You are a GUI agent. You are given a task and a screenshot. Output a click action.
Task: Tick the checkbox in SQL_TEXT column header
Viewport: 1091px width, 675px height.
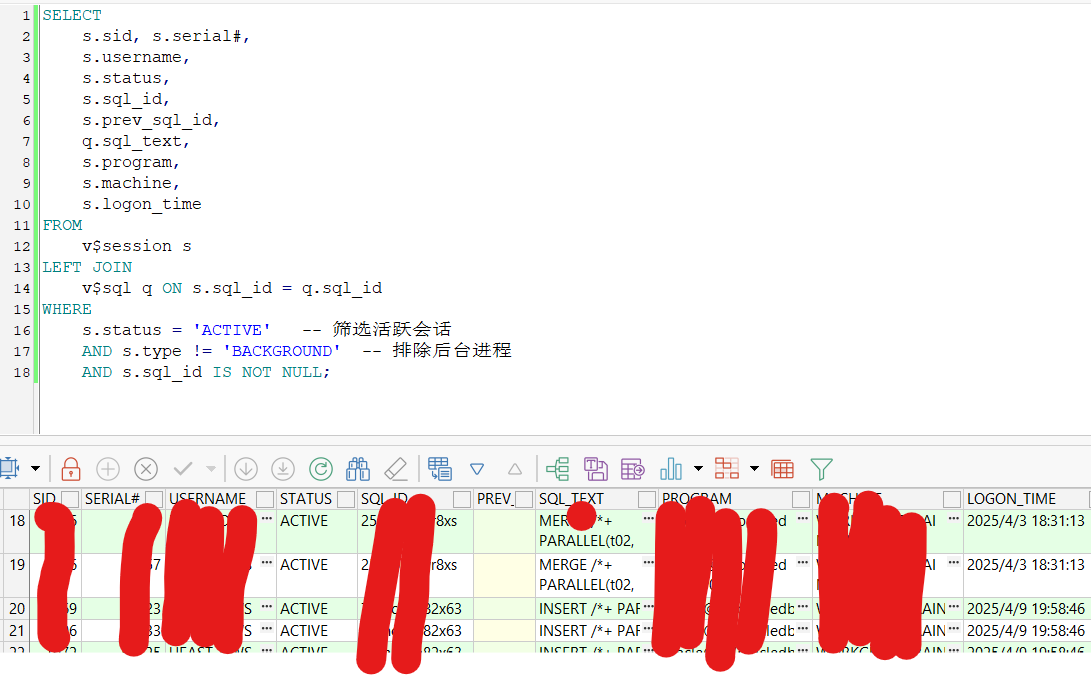point(647,498)
